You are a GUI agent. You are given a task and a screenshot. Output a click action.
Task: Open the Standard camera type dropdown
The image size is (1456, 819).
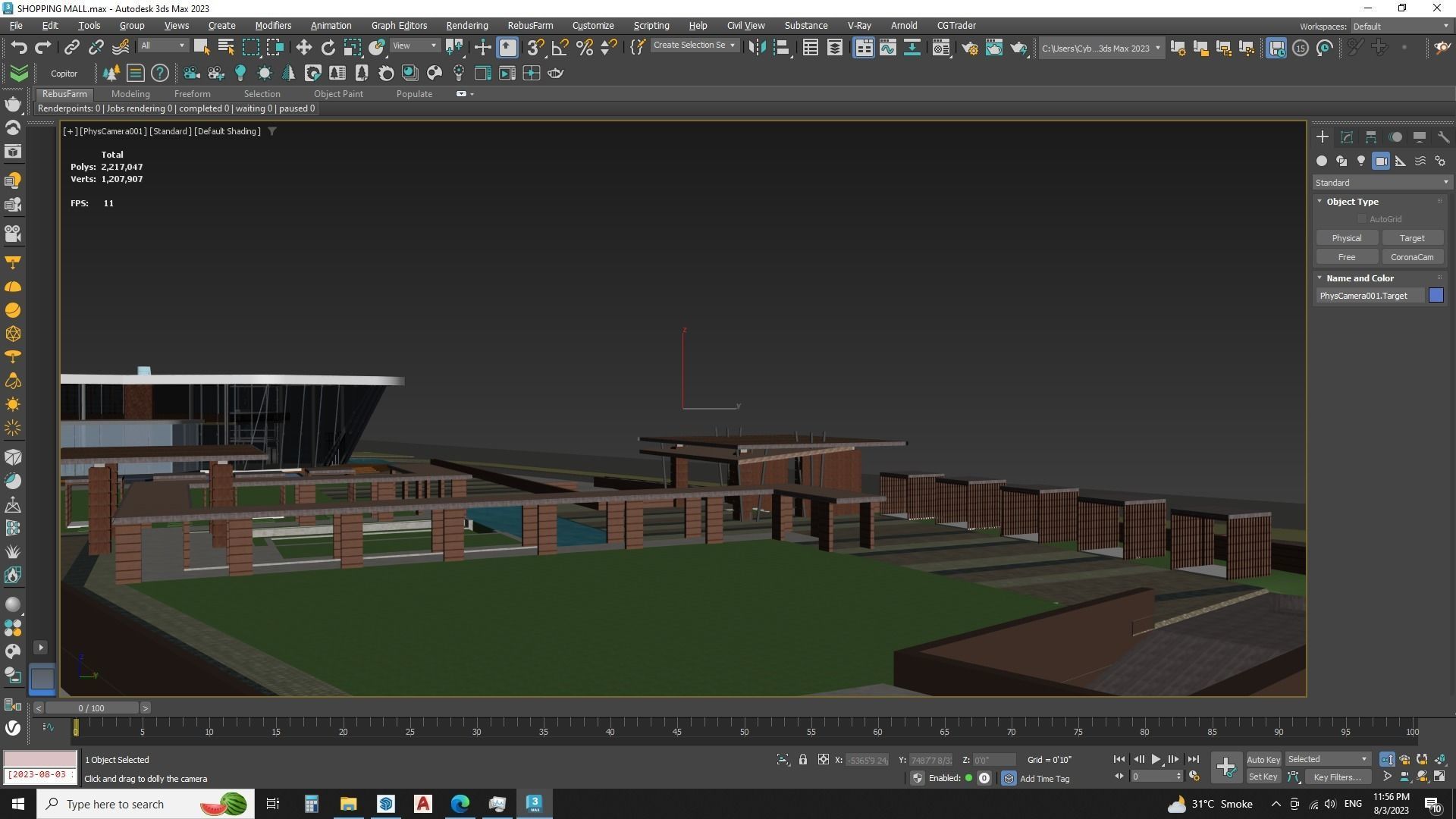pyautogui.click(x=1381, y=183)
